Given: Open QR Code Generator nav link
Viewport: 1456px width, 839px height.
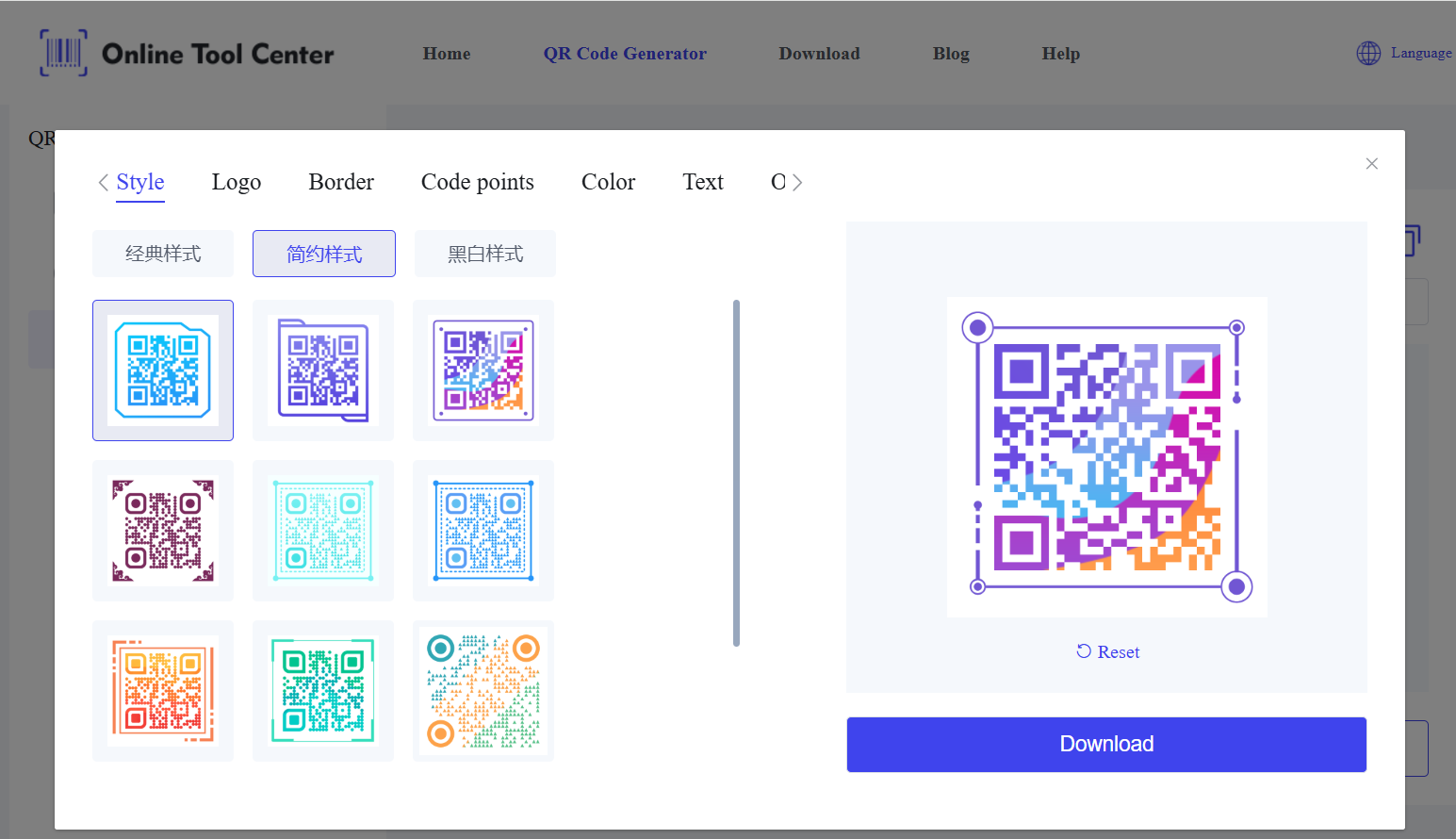Looking at the screenshot, I should 625,54.
